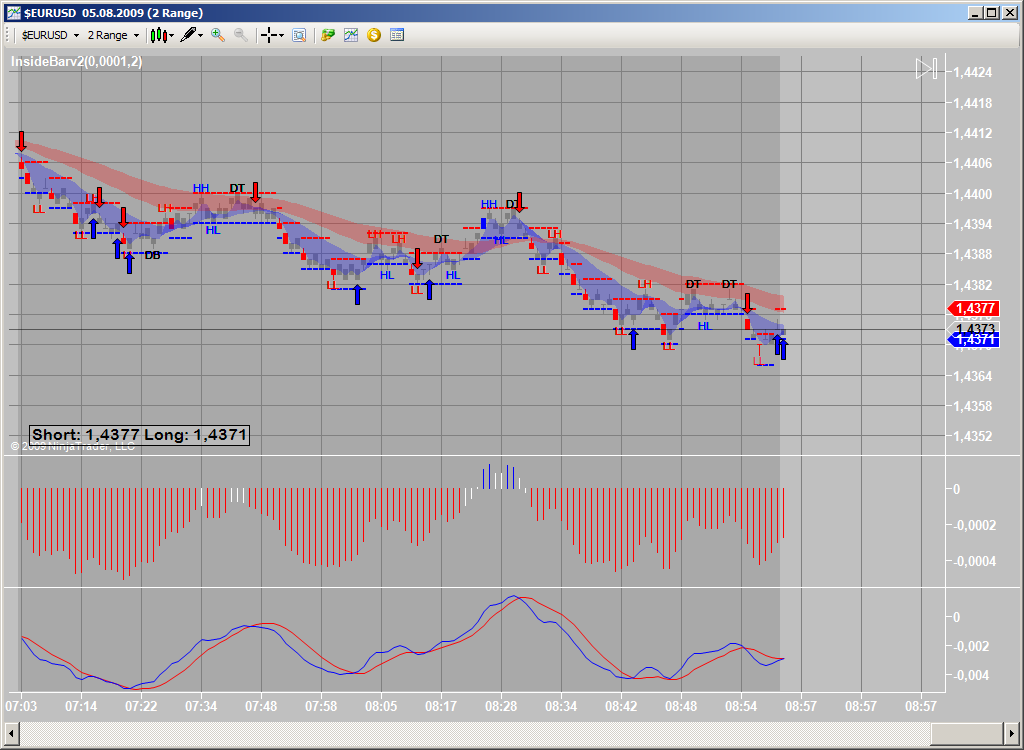This screenshot has height=750, width=1024.
Task: Click the zoom frame icon next to crosshair
Action: tap(299, 35)
